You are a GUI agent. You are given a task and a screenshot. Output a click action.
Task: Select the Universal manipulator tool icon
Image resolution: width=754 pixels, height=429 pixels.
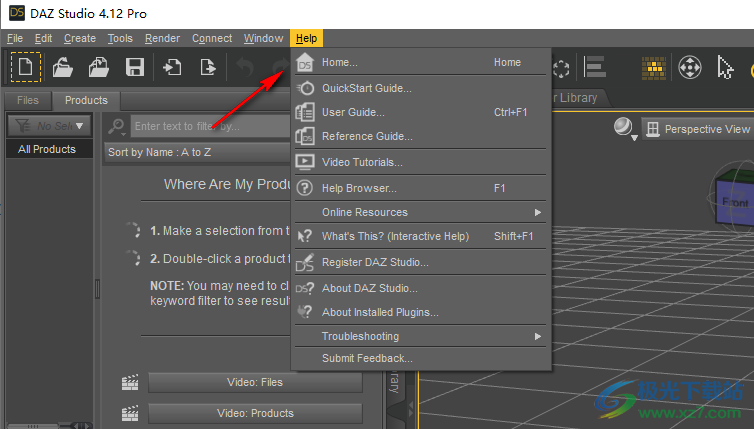coord(690,67)
